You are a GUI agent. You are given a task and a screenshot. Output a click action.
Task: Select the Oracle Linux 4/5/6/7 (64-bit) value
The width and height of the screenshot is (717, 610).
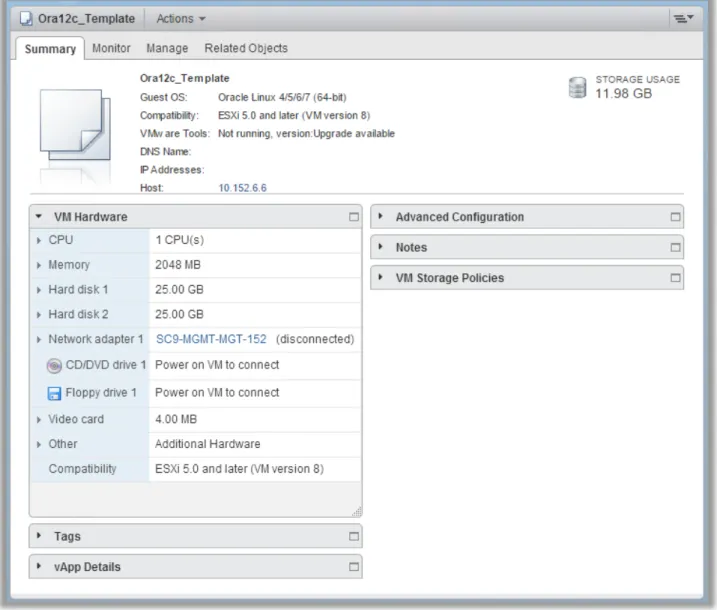click(x=282, y=97)
